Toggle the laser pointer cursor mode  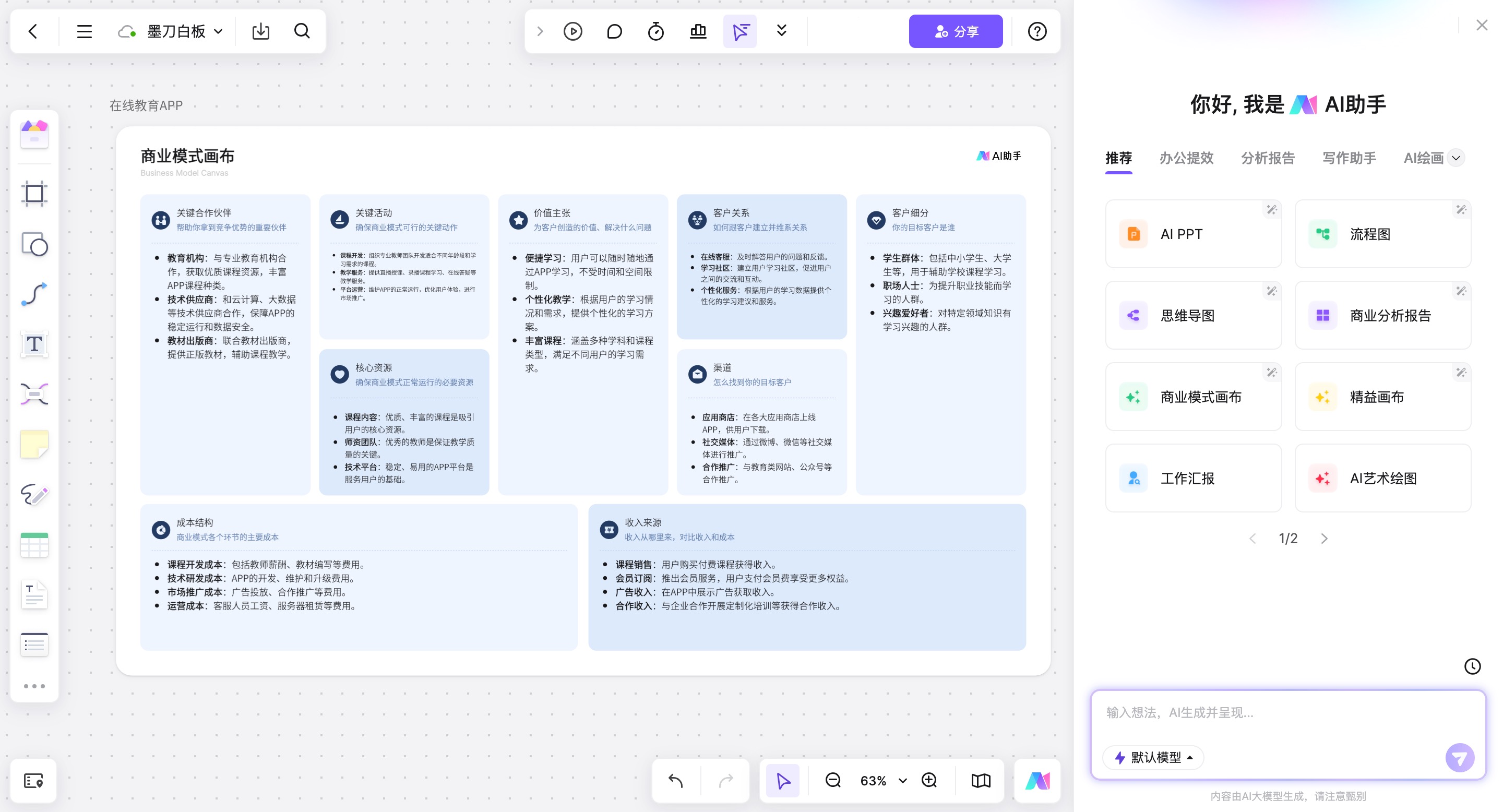[740, 31]
